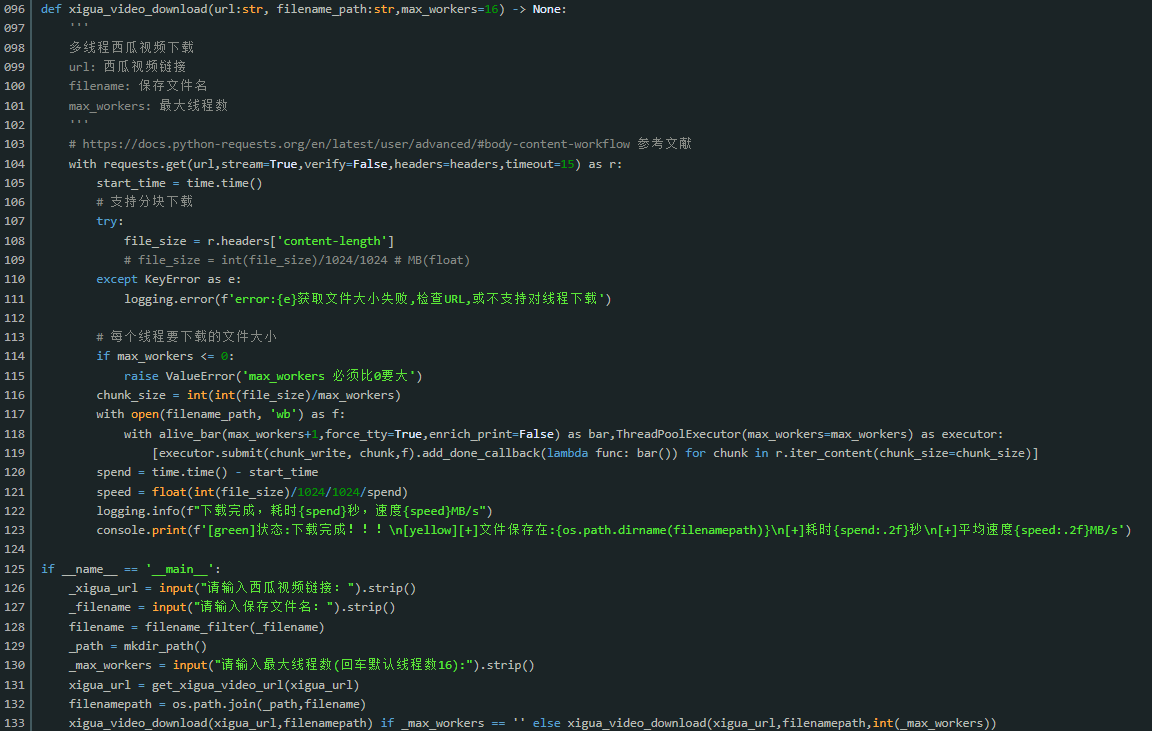
Task: Click 'except KeyError as e:' on line 110
Action: coord(169,279)
